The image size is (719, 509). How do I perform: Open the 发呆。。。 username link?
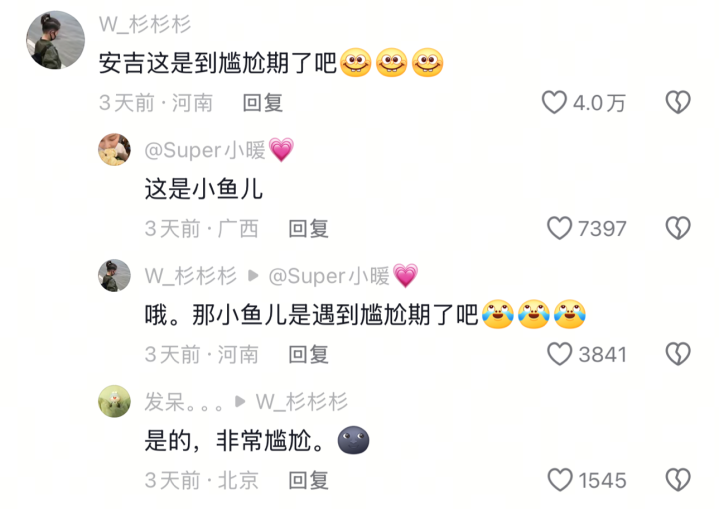click(184, 402)
